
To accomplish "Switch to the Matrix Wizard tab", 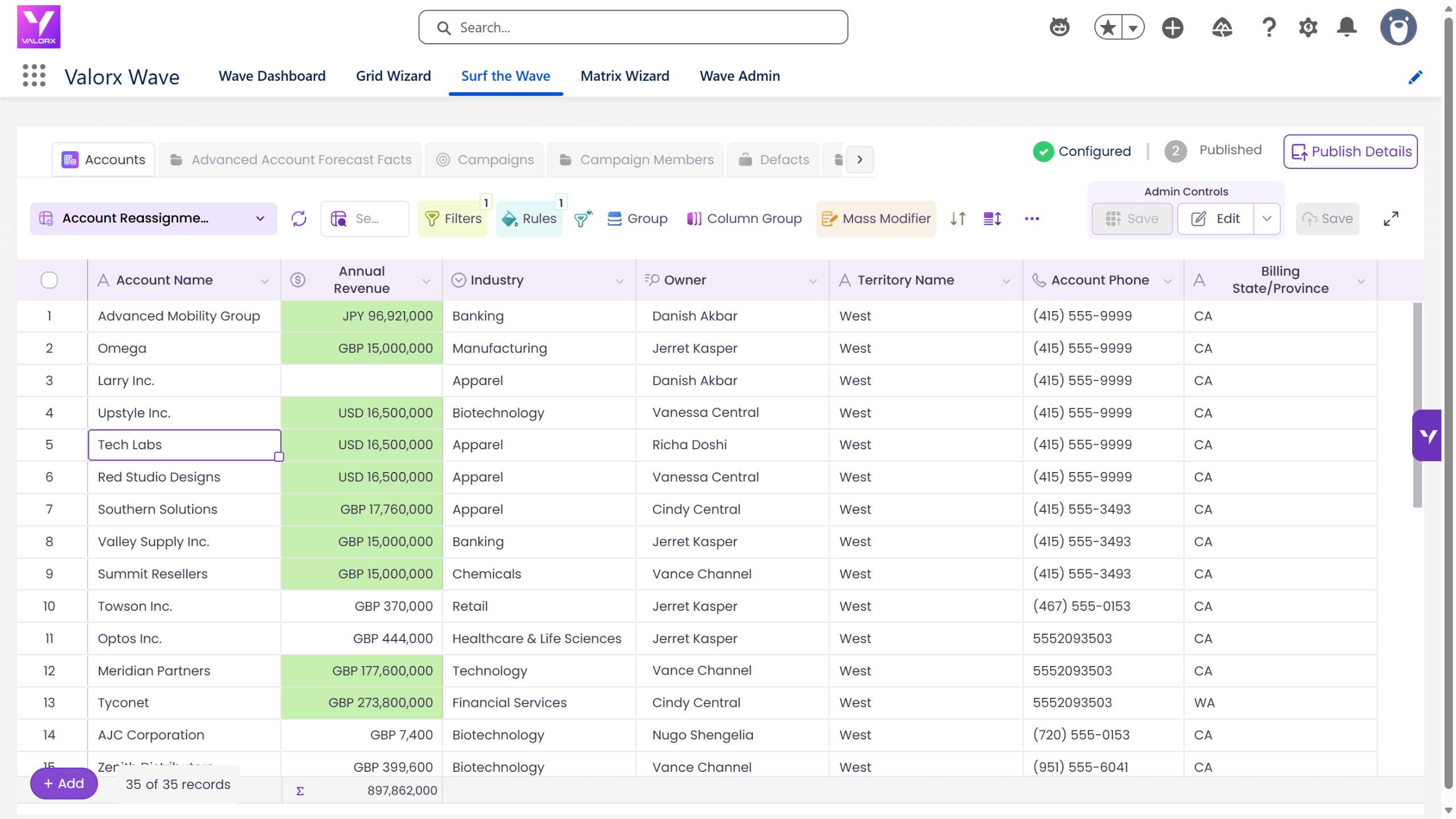I will [624, 76].
